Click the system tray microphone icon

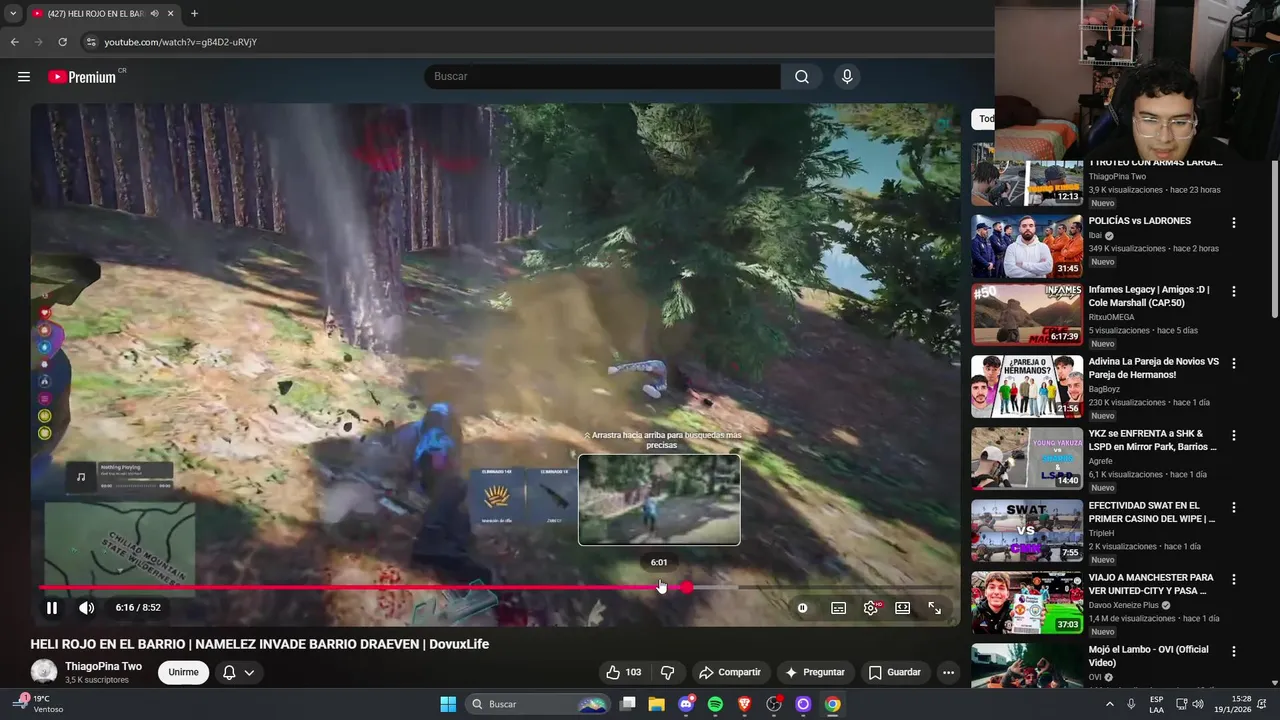1131,704
